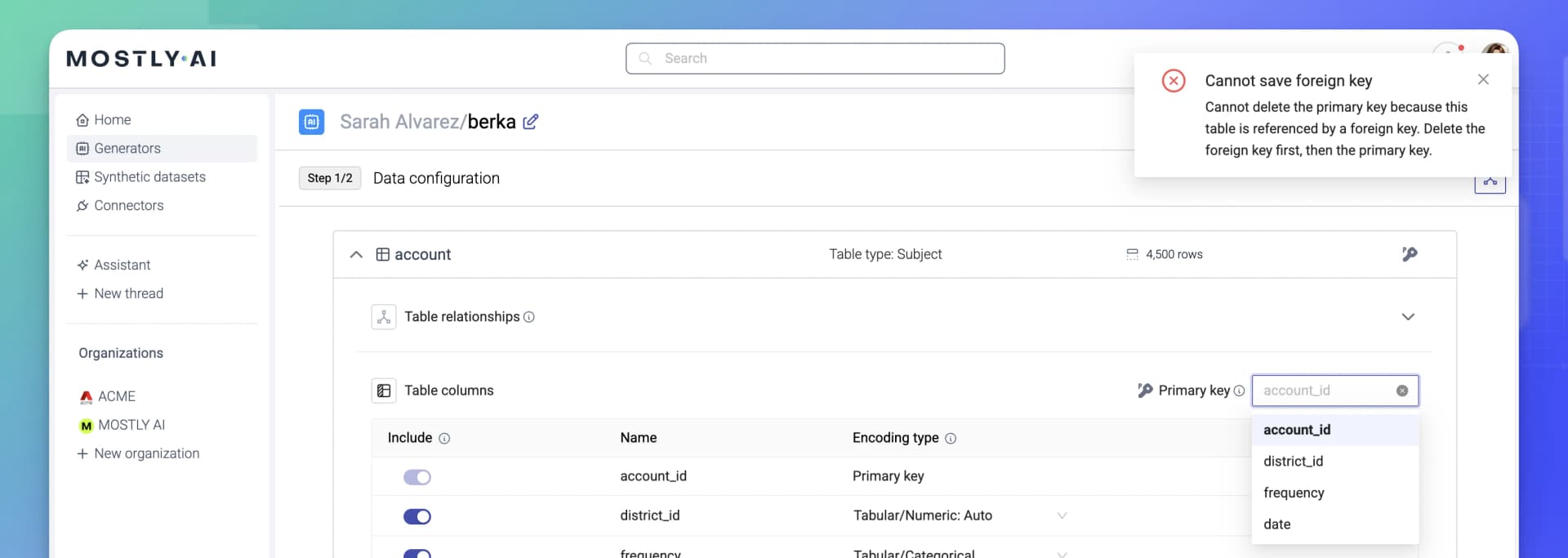Open district_id encoding type dropdown
Screen dimensions: 1568x558
click(1062, 516)
